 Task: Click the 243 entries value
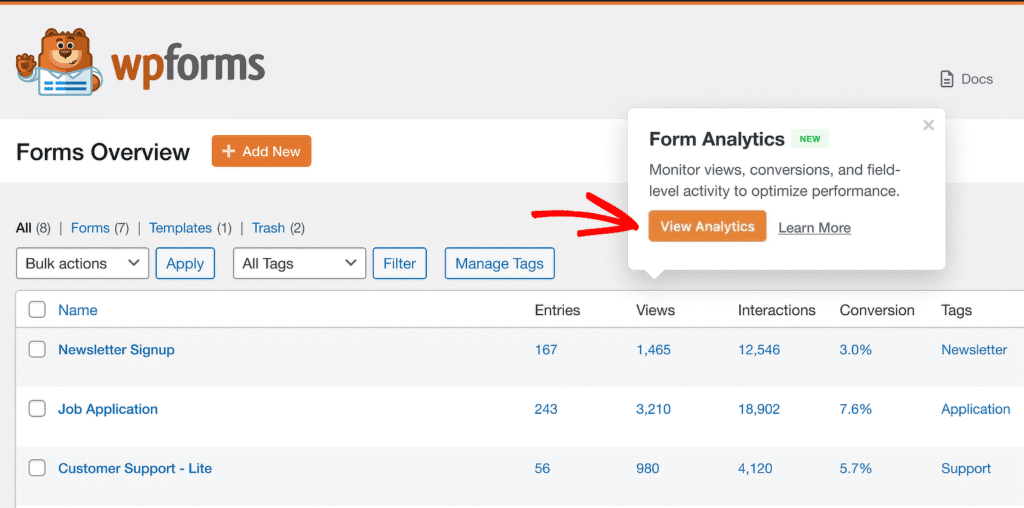[x=546, y=409]
